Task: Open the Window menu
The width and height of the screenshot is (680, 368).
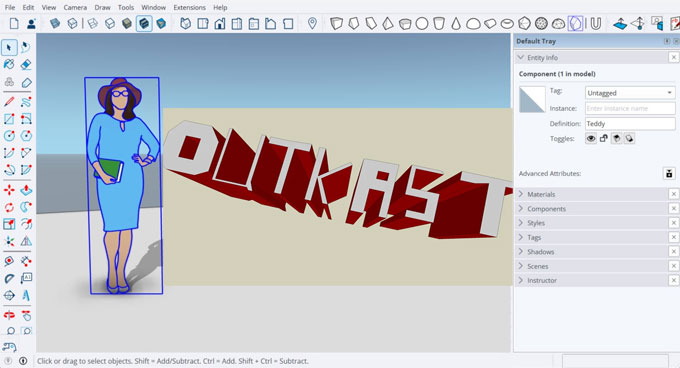Action: pos(154,7)
